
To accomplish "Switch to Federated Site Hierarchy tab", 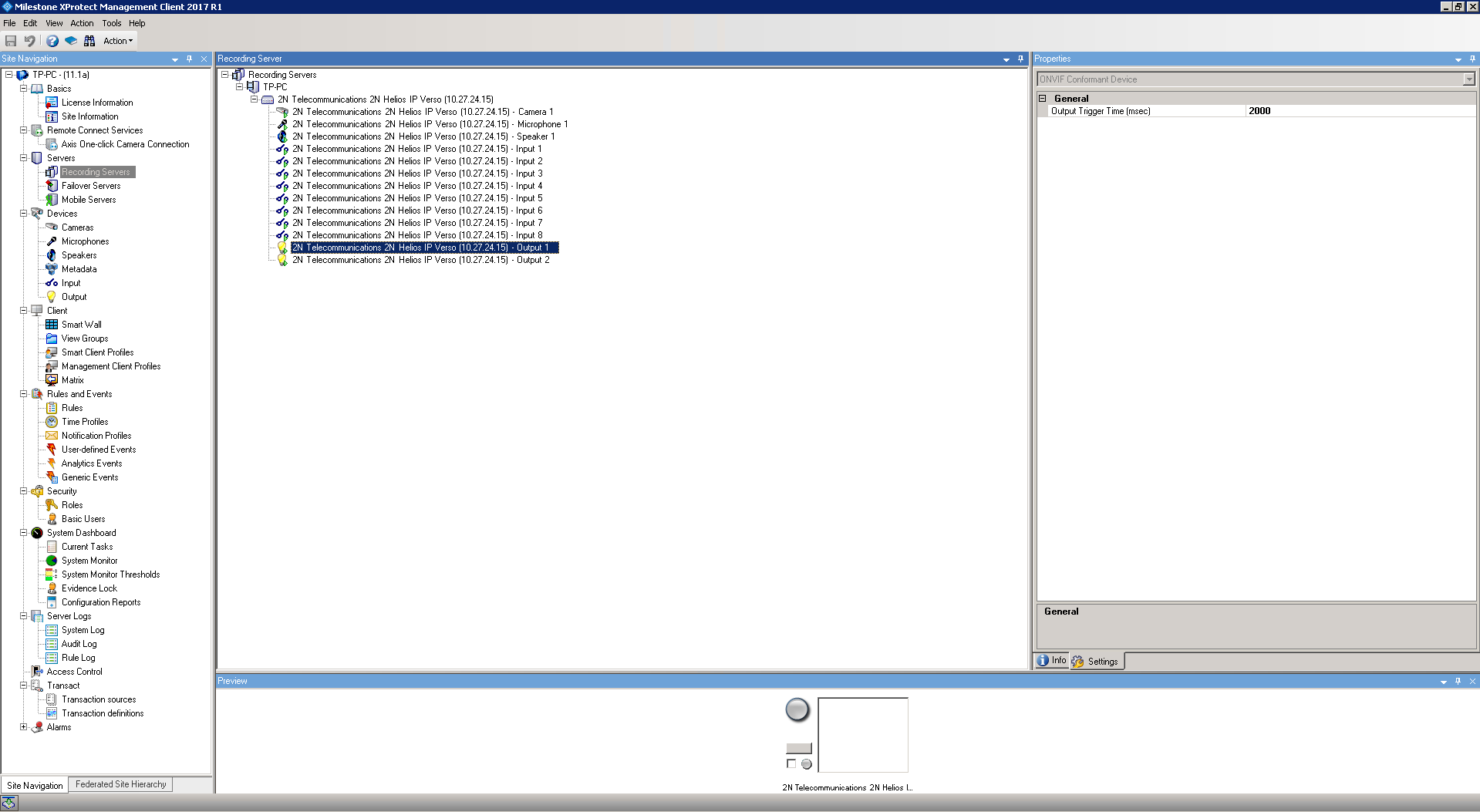I will pyautogui.click(x=120, y=784).
